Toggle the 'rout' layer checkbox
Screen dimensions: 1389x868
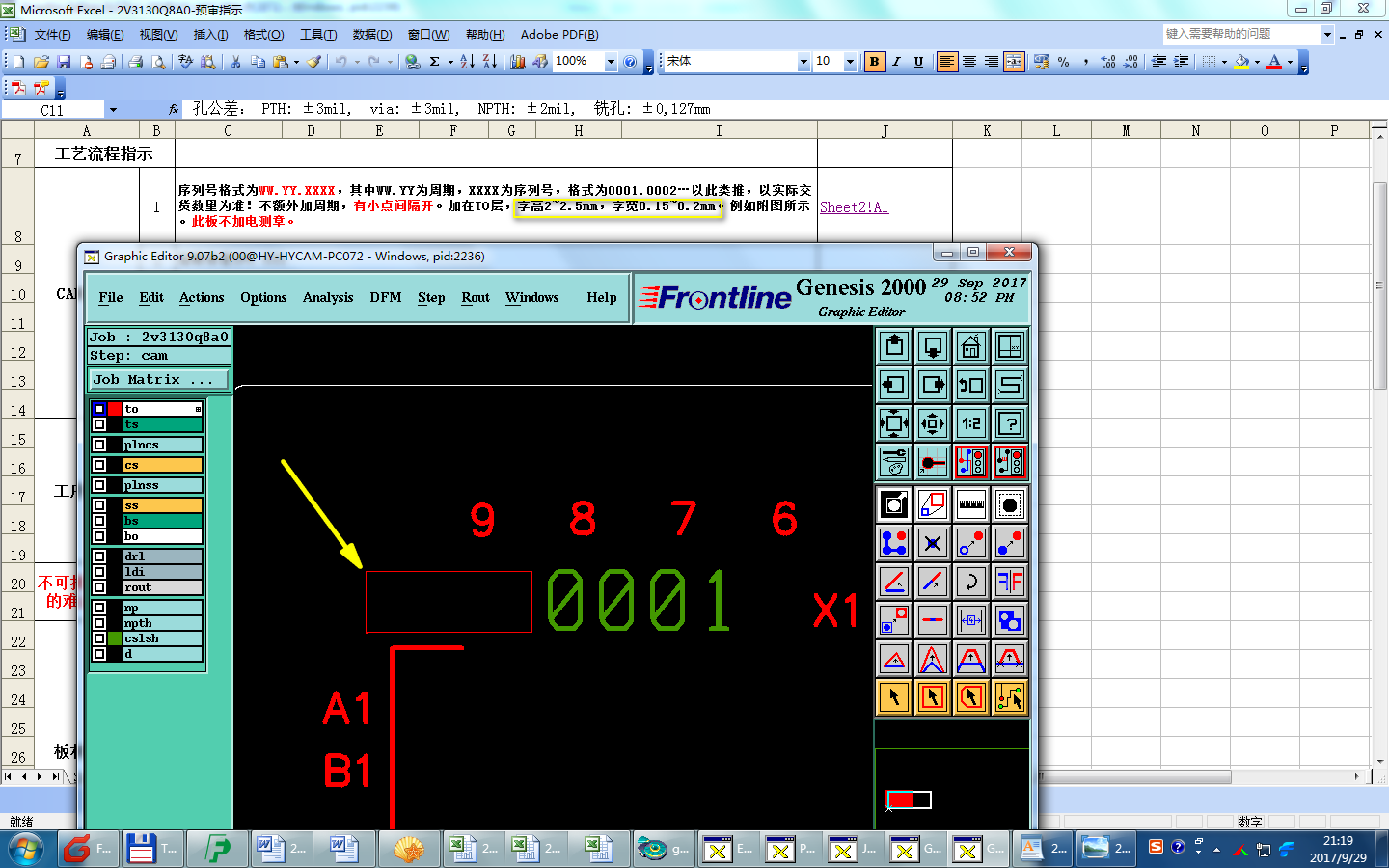coord(99,587)
